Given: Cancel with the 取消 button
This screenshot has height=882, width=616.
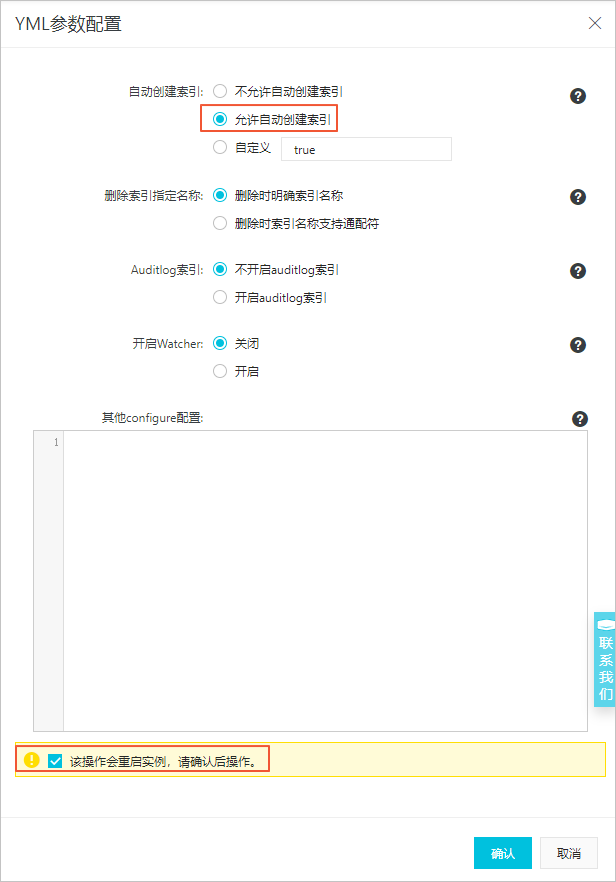Looking at the screenshot, I should (569, 853).
